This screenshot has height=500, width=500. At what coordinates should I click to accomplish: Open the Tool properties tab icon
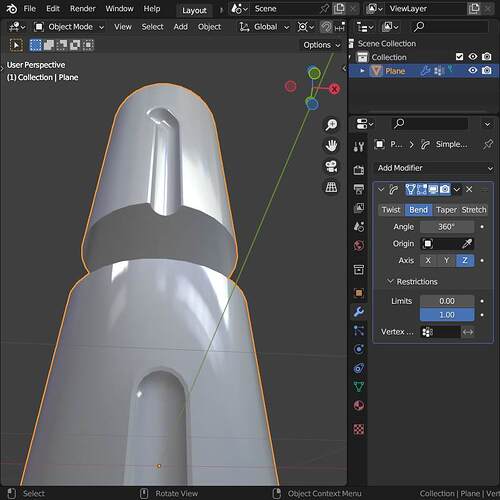(359, 146)
